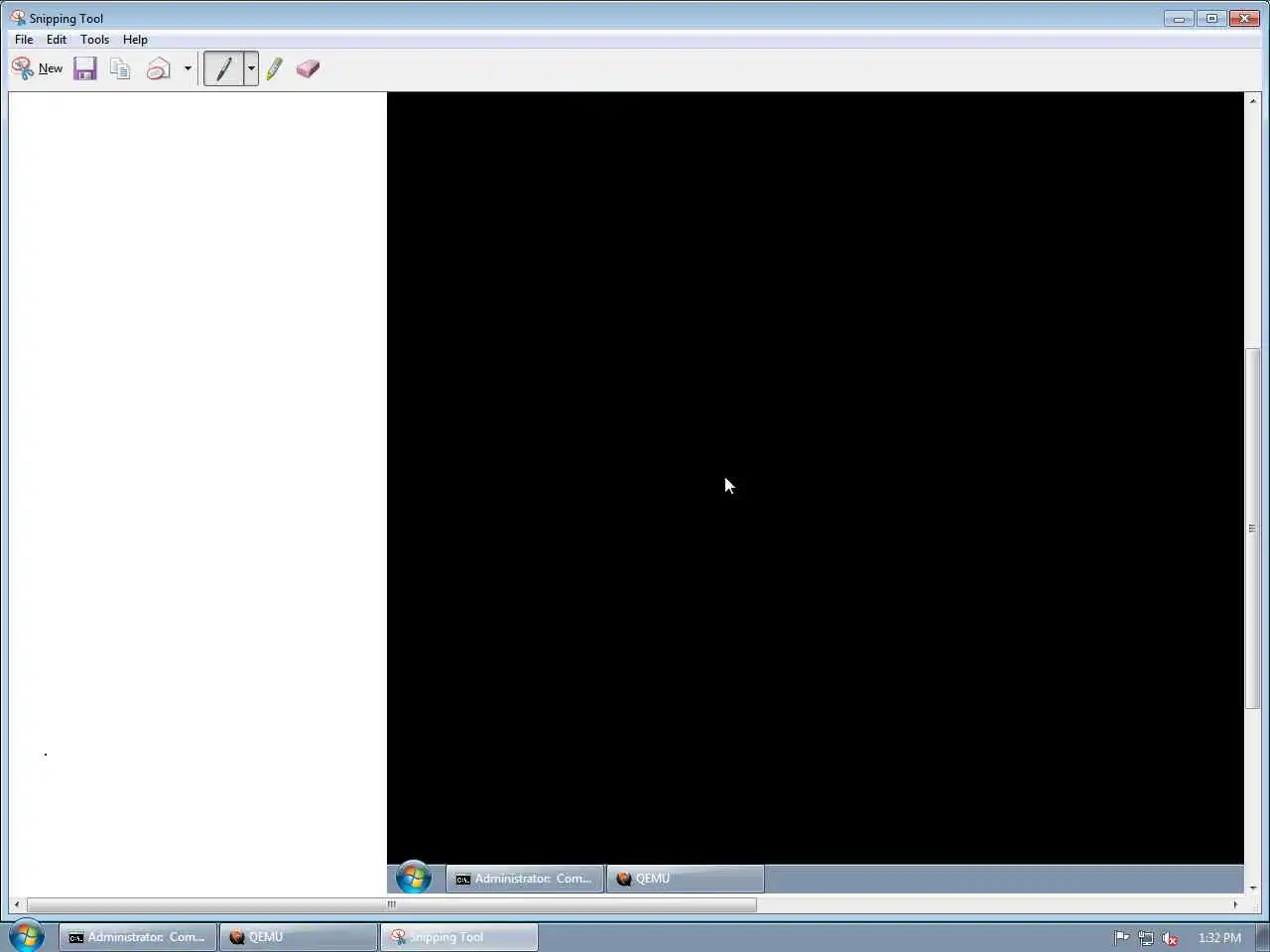Image resolution: width=1270 pixels, height=952 pixels.
Task: Send snip via email envelope icon
Action: point(158,68)
